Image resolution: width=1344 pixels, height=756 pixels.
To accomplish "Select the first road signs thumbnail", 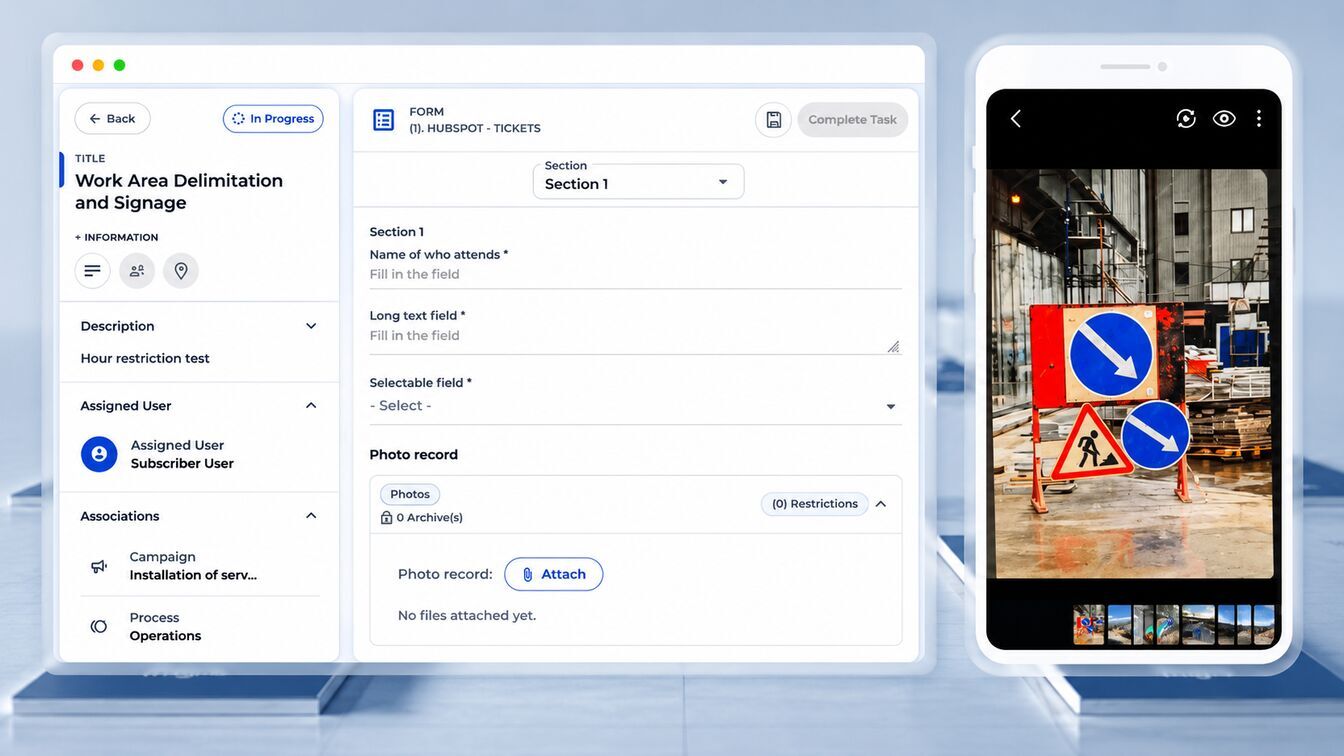I will (1089, 625).
